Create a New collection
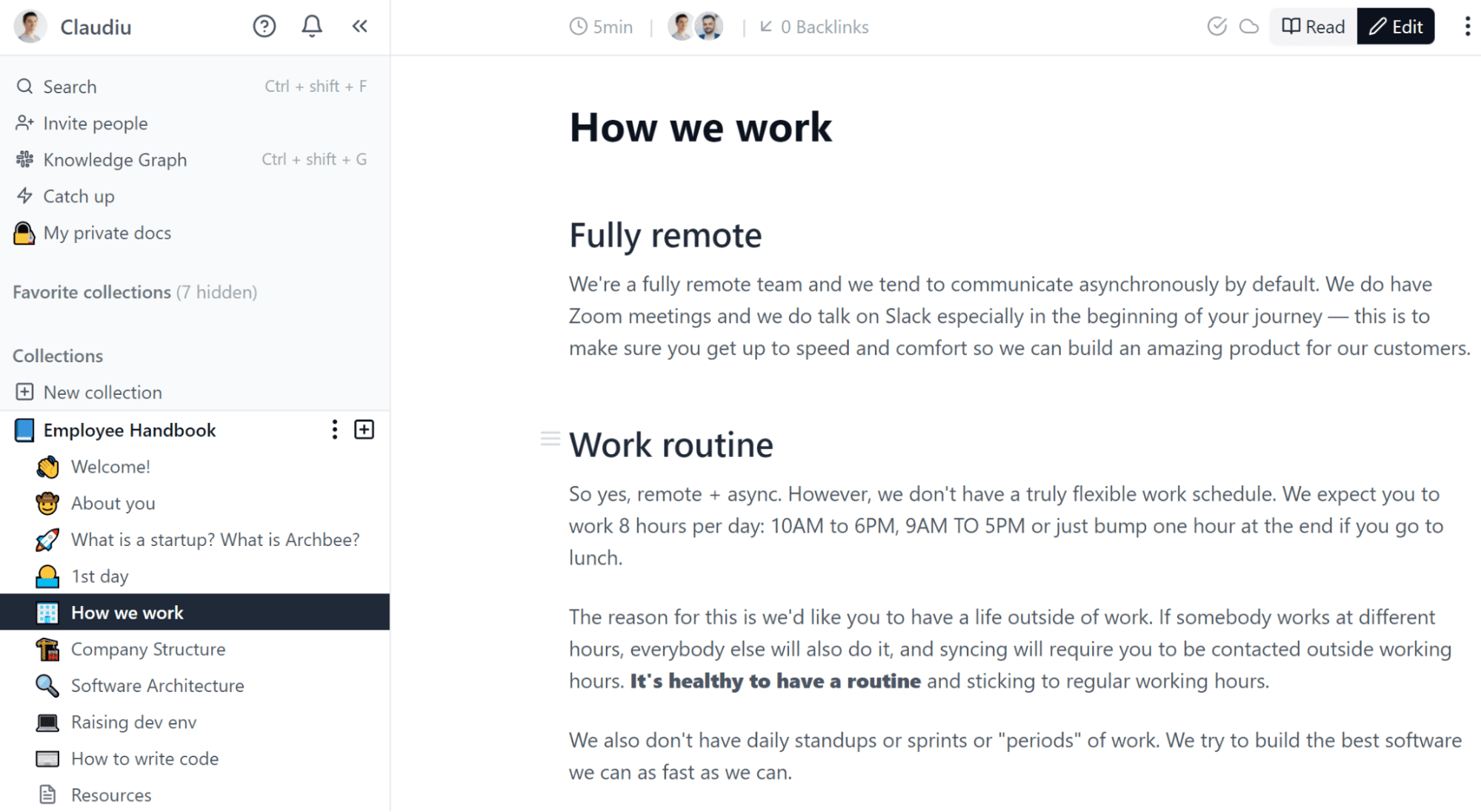Viewport: 1481px width, 812px height. 102,392
